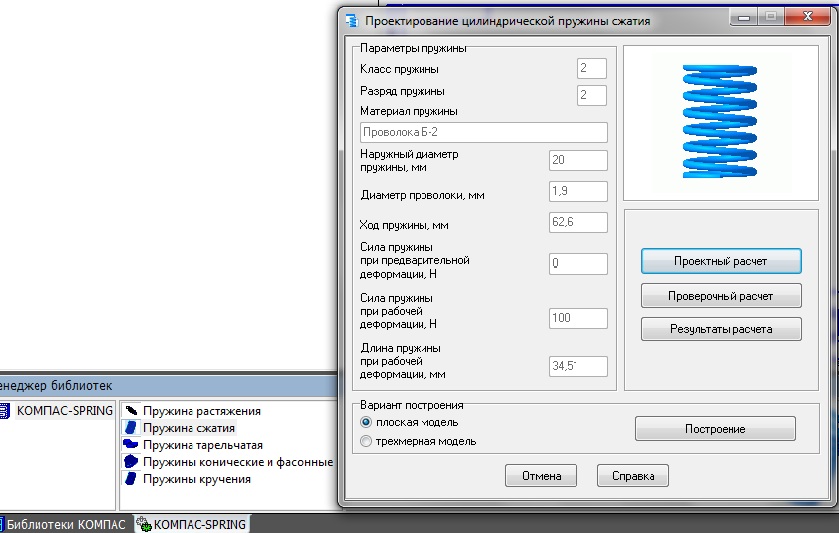The height and width of the screenshot is (533, 839).
Task: Click the working deformation force field with 100
Action: (578, 318)
